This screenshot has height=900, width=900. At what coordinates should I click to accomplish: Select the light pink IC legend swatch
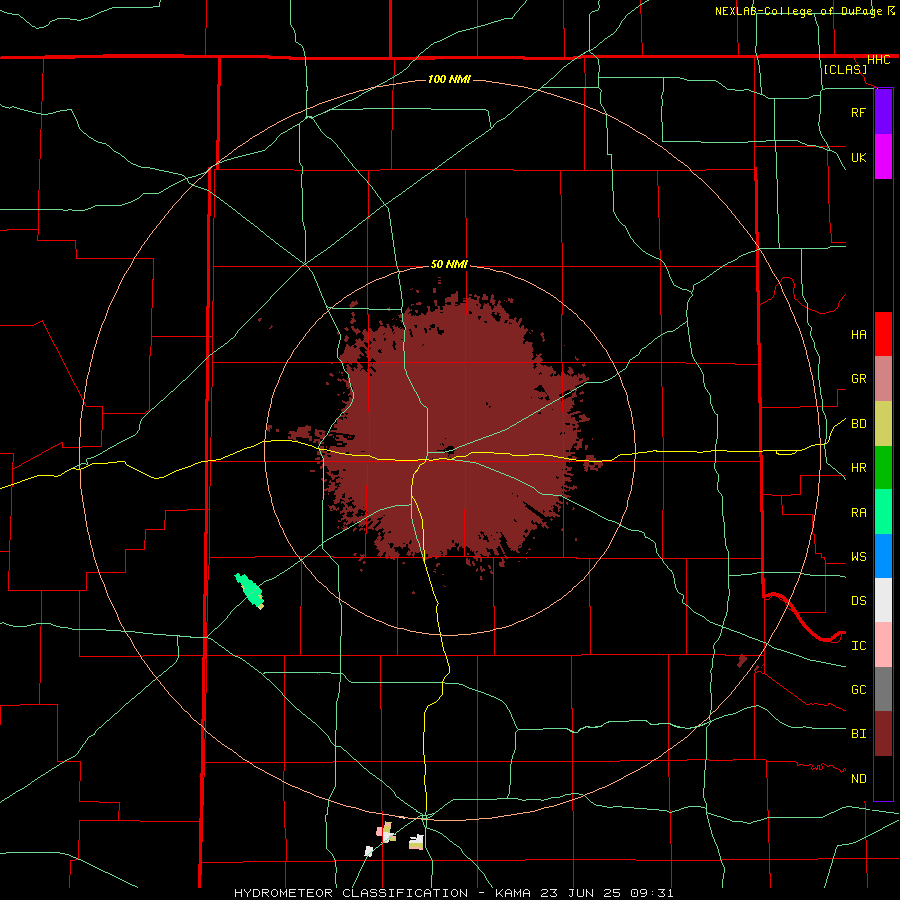click(x=883, y=645)
